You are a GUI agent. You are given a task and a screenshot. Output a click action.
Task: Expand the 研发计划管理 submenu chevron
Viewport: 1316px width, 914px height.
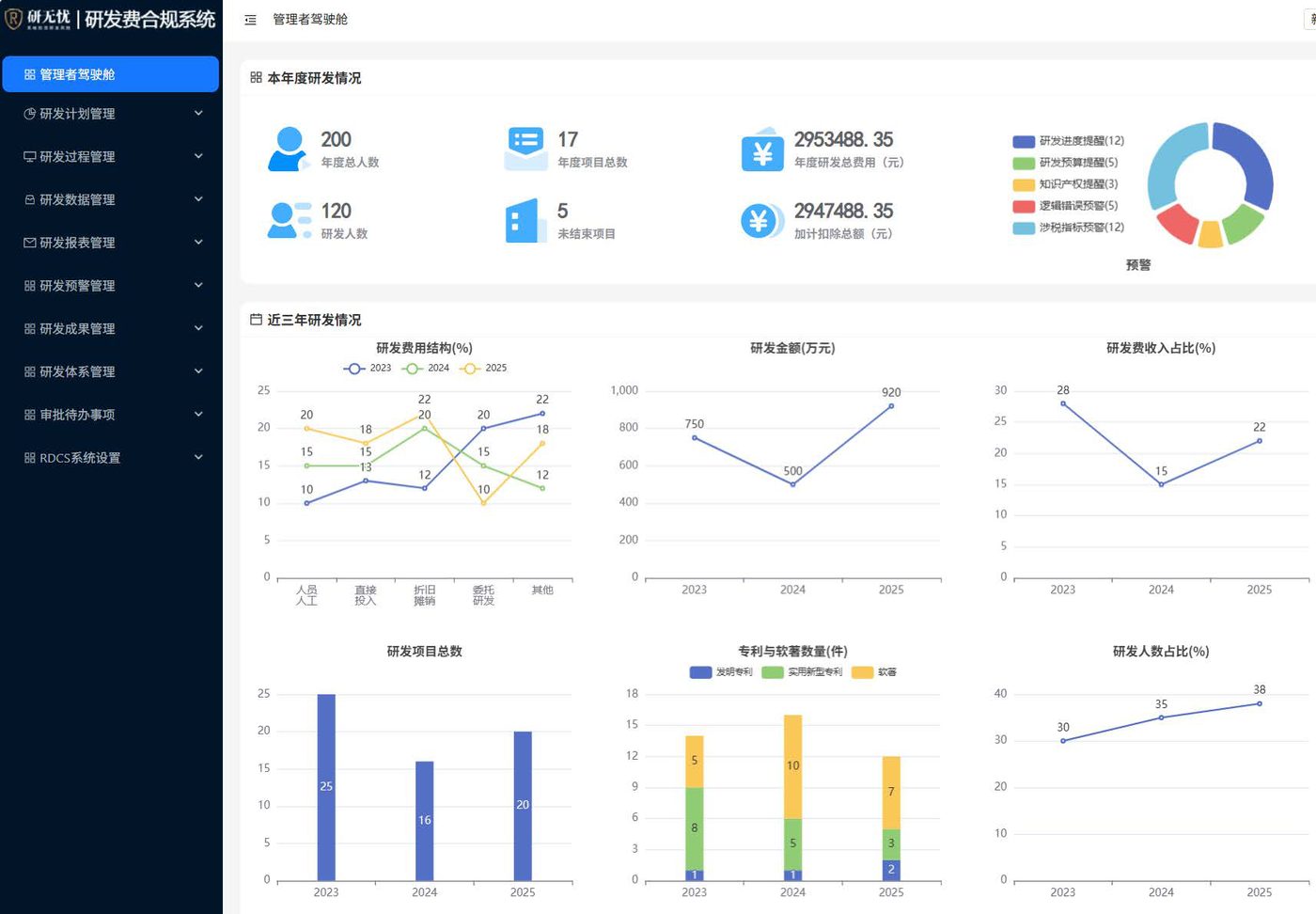pyautogui.click(x=198, y=114)
